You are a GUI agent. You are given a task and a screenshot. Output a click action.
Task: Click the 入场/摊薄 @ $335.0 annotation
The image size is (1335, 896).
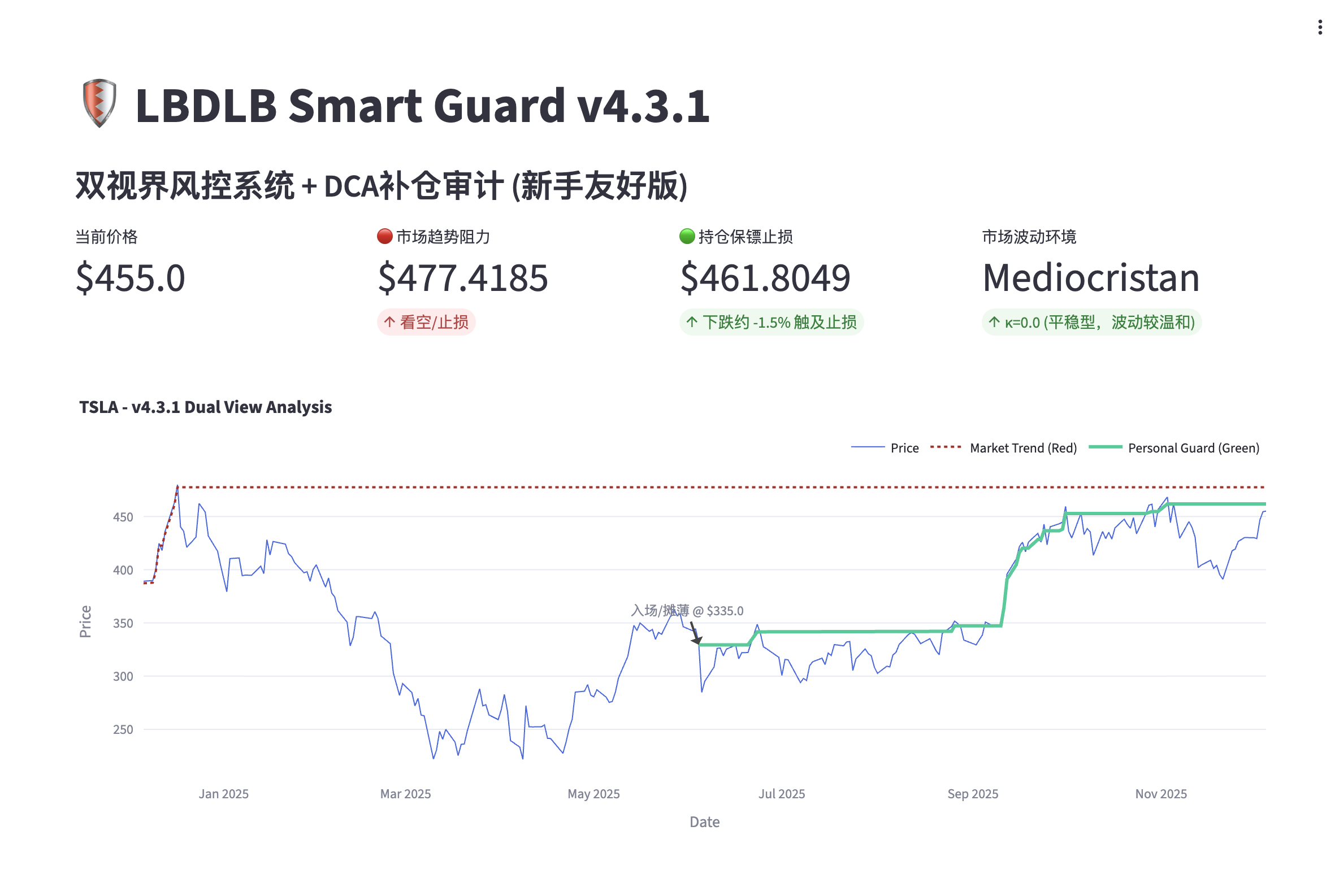coord(687,611)
